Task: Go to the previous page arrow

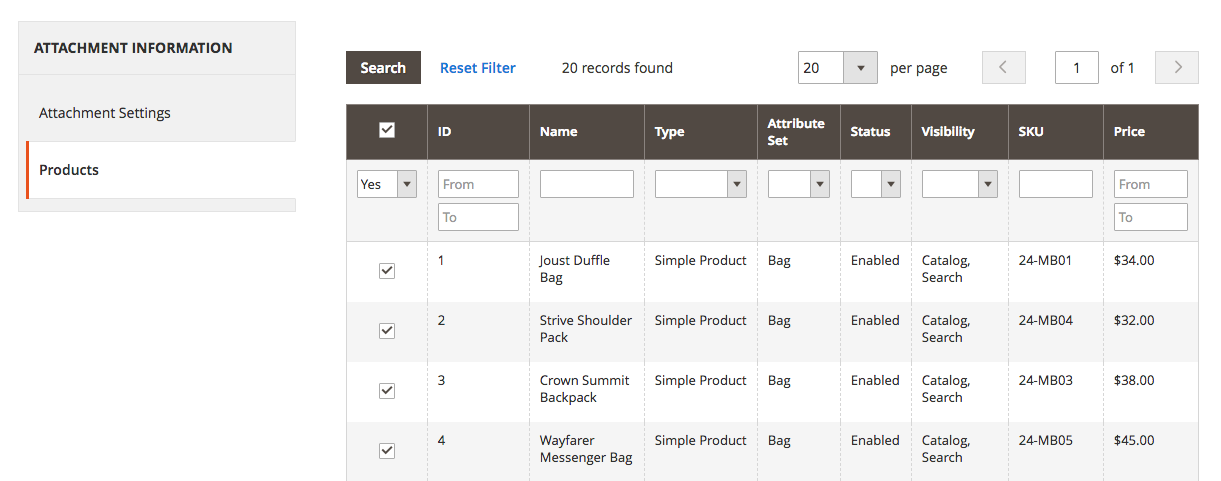Action: point(1004,68)
